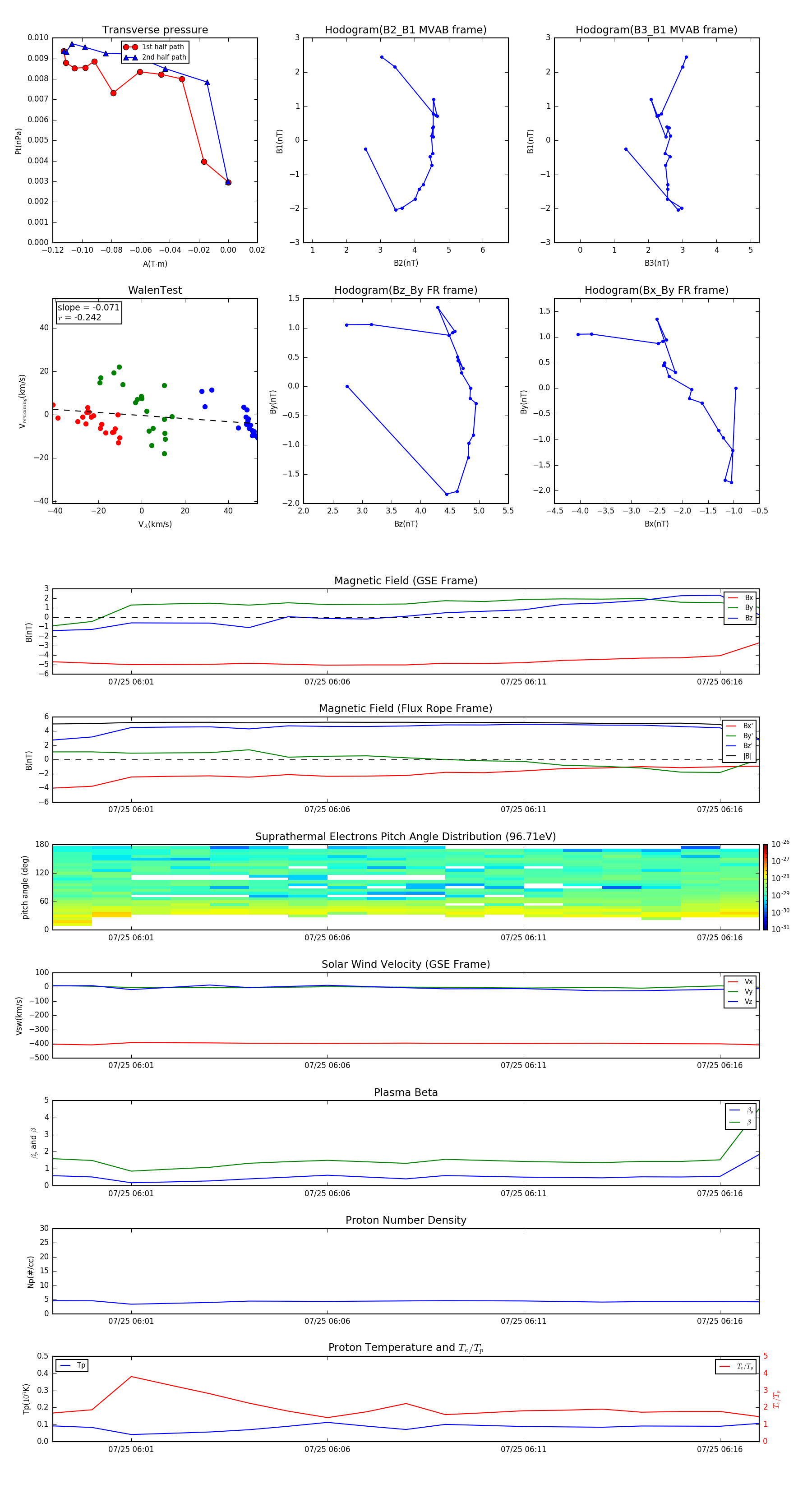Screen dimensions: 812x1489
Task: Click the 'Np(#/cc)' axis label
Action: pos(30,1272)
